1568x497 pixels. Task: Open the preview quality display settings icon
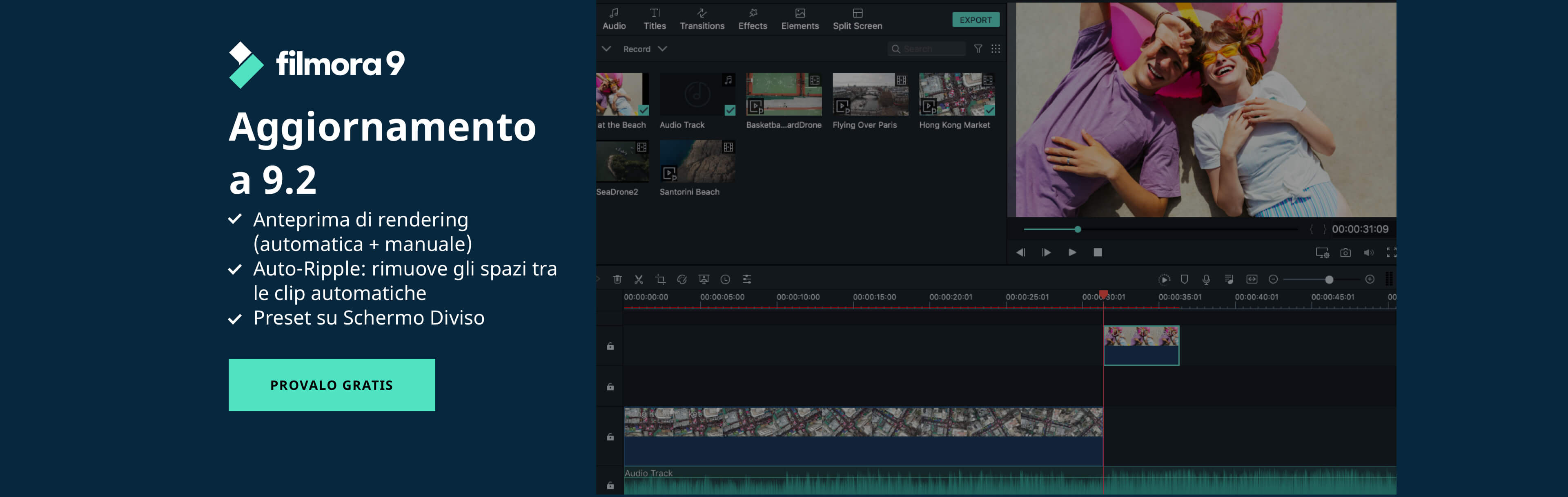[1322, 252]
